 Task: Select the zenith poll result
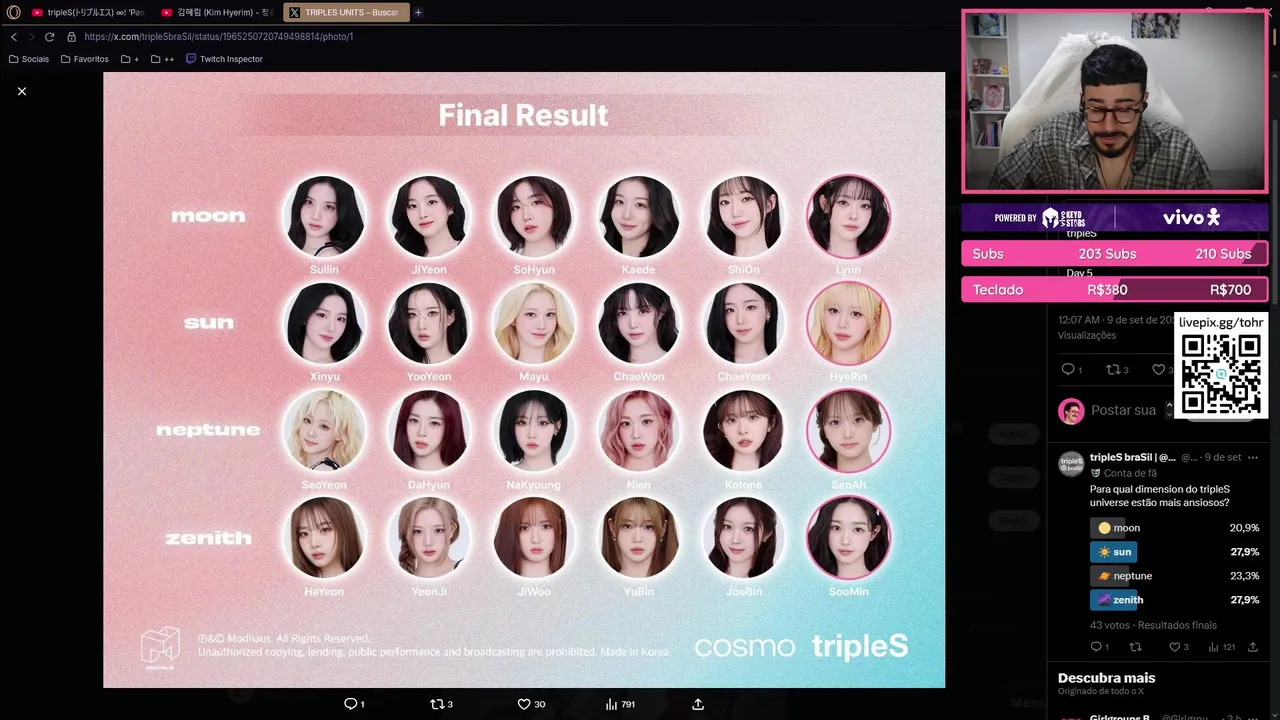pyautogui.click(x=1174, y=600)
